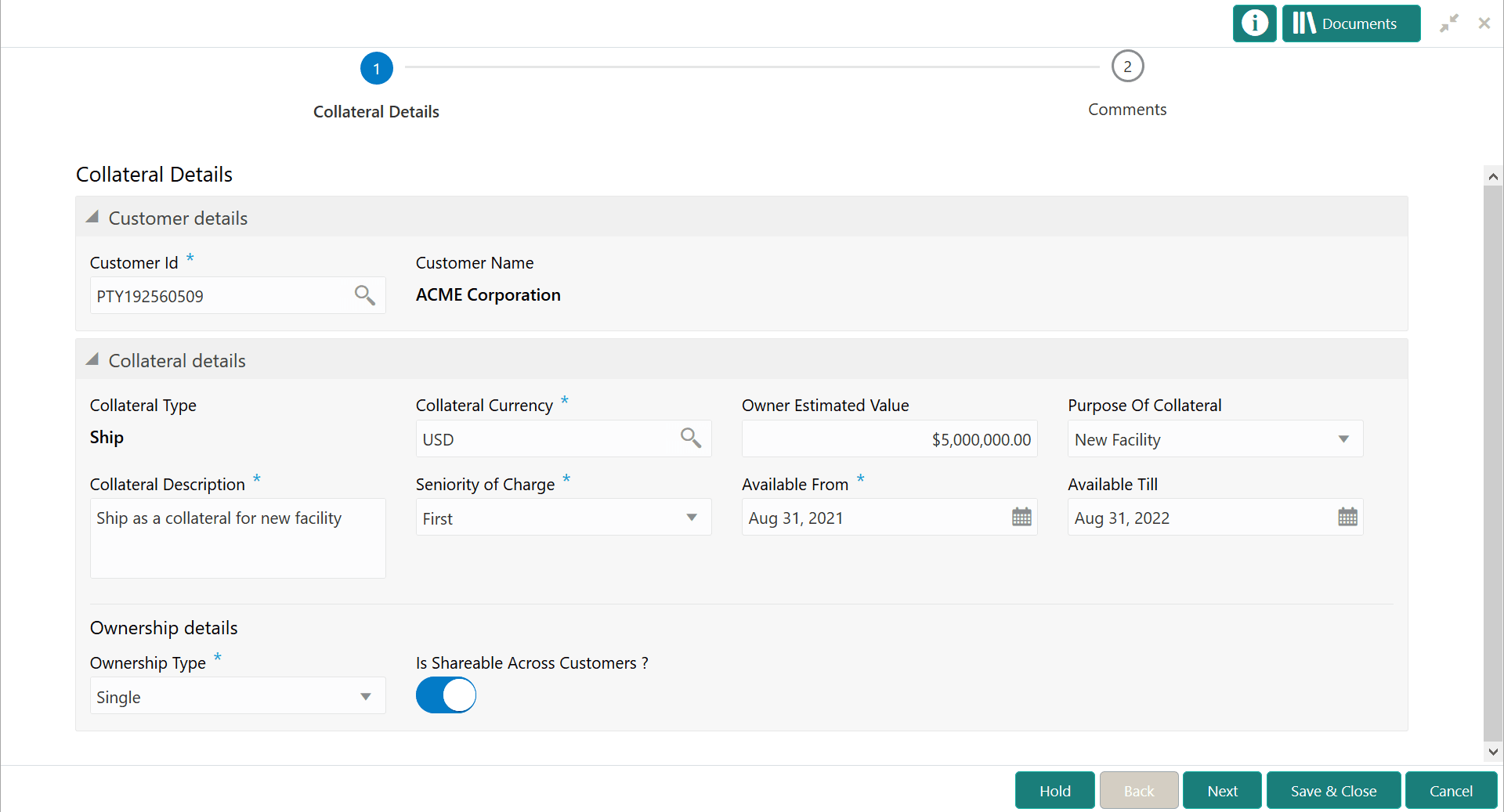Click the scrollbar down arrow
The width and height of the screenshot is (1504, 812).
click(1493, 752)
